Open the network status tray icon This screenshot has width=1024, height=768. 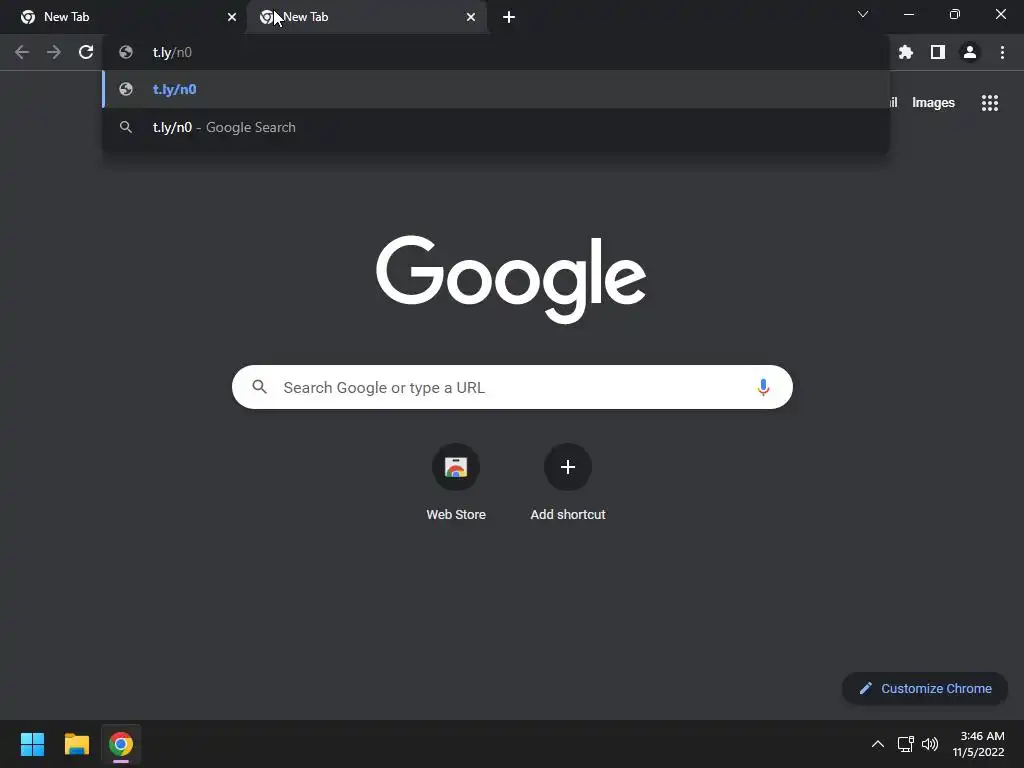click(905, 744)
